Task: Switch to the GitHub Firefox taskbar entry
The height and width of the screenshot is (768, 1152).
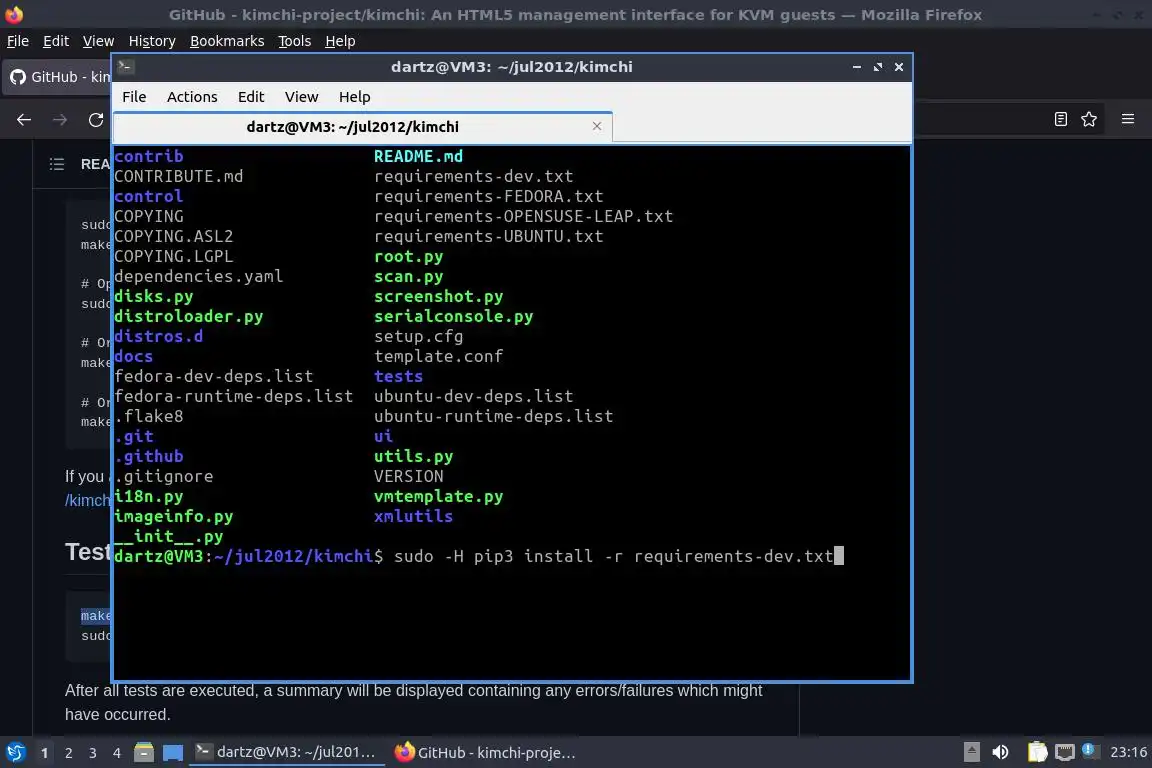Action: click(x=485, y=752)
